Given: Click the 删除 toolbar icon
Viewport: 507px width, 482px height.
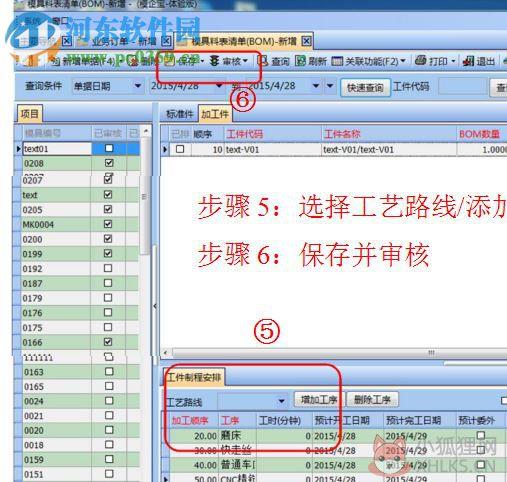Looking at the screenshot, I should pos(134,61).
